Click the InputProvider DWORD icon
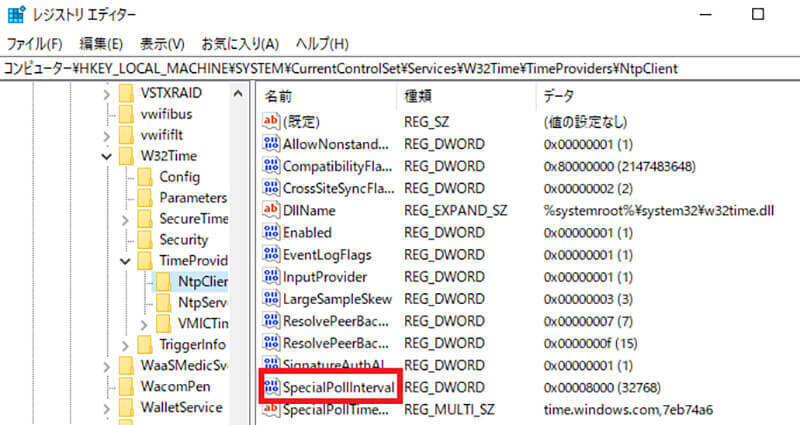This screenshot has height=425, width=800. click(x=271, y=277)
